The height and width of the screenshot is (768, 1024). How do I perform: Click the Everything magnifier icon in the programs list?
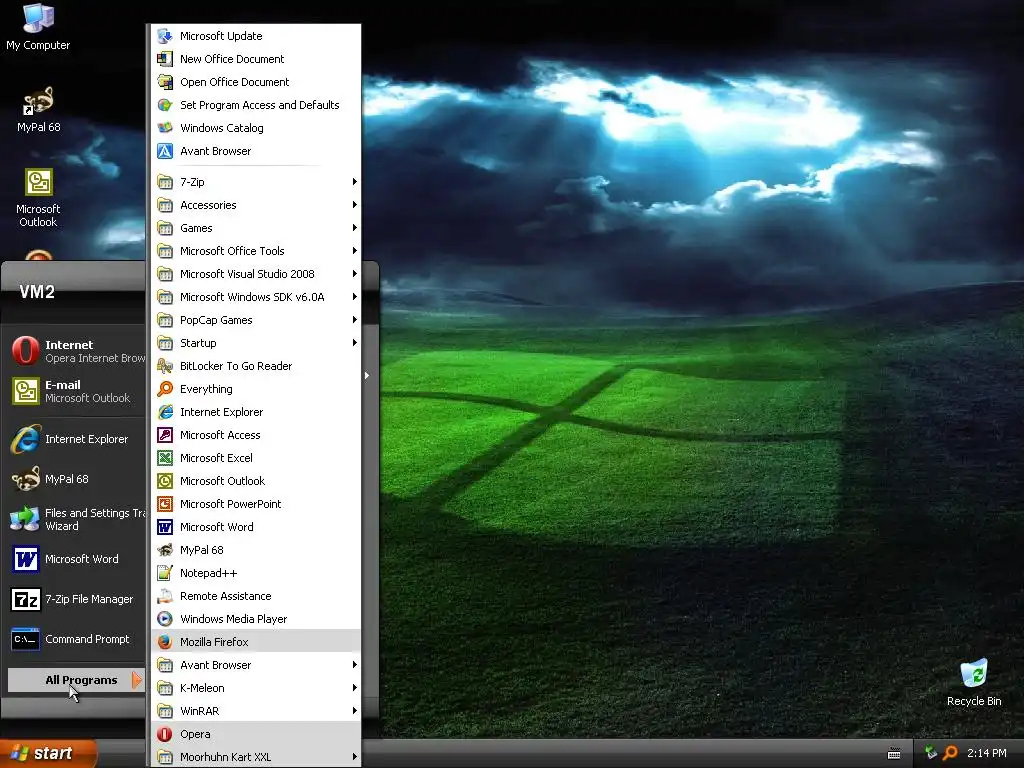coord(165,389)
